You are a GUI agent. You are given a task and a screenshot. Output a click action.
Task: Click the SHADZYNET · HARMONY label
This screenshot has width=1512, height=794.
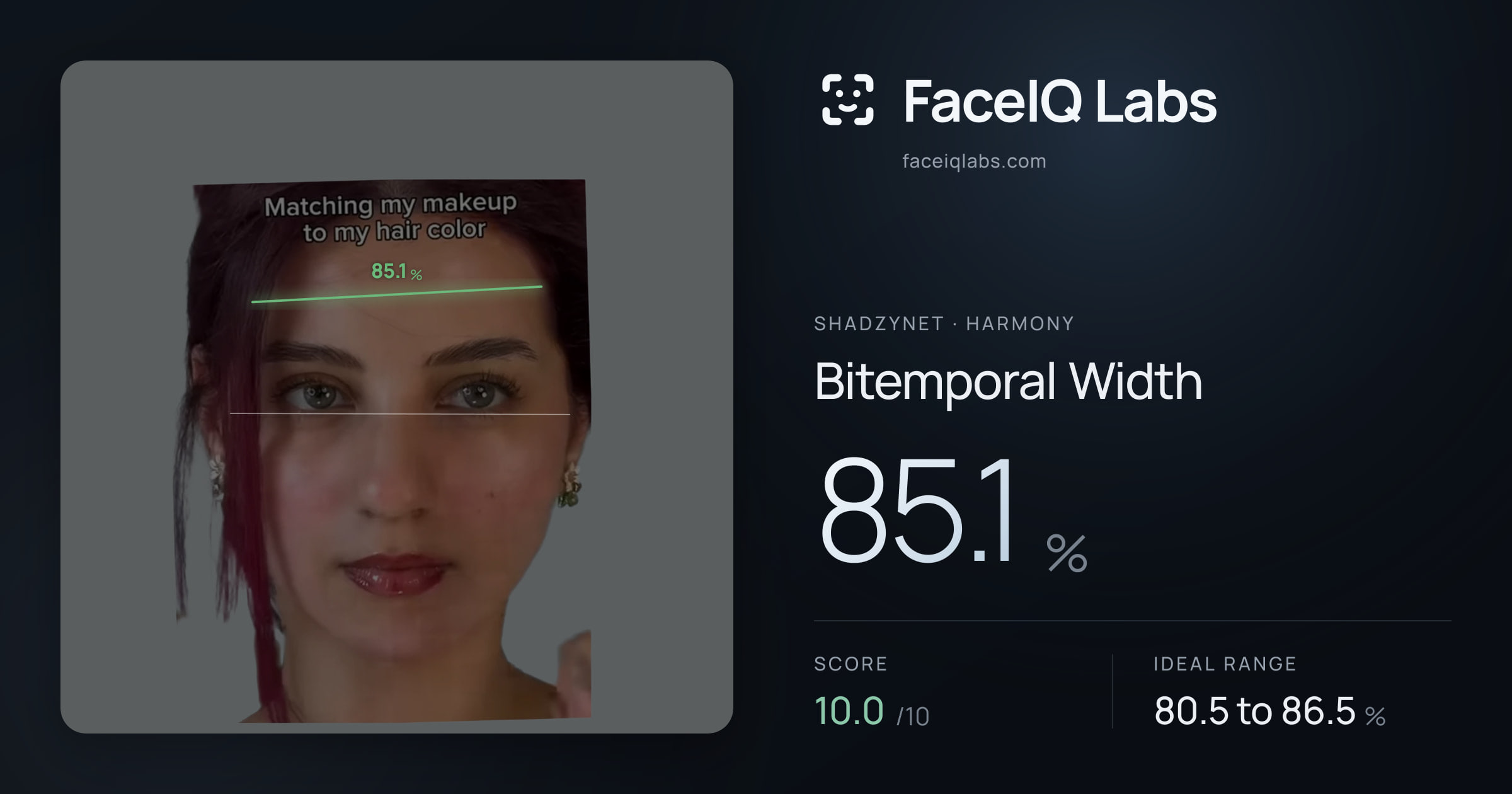[x=944, y=323]
